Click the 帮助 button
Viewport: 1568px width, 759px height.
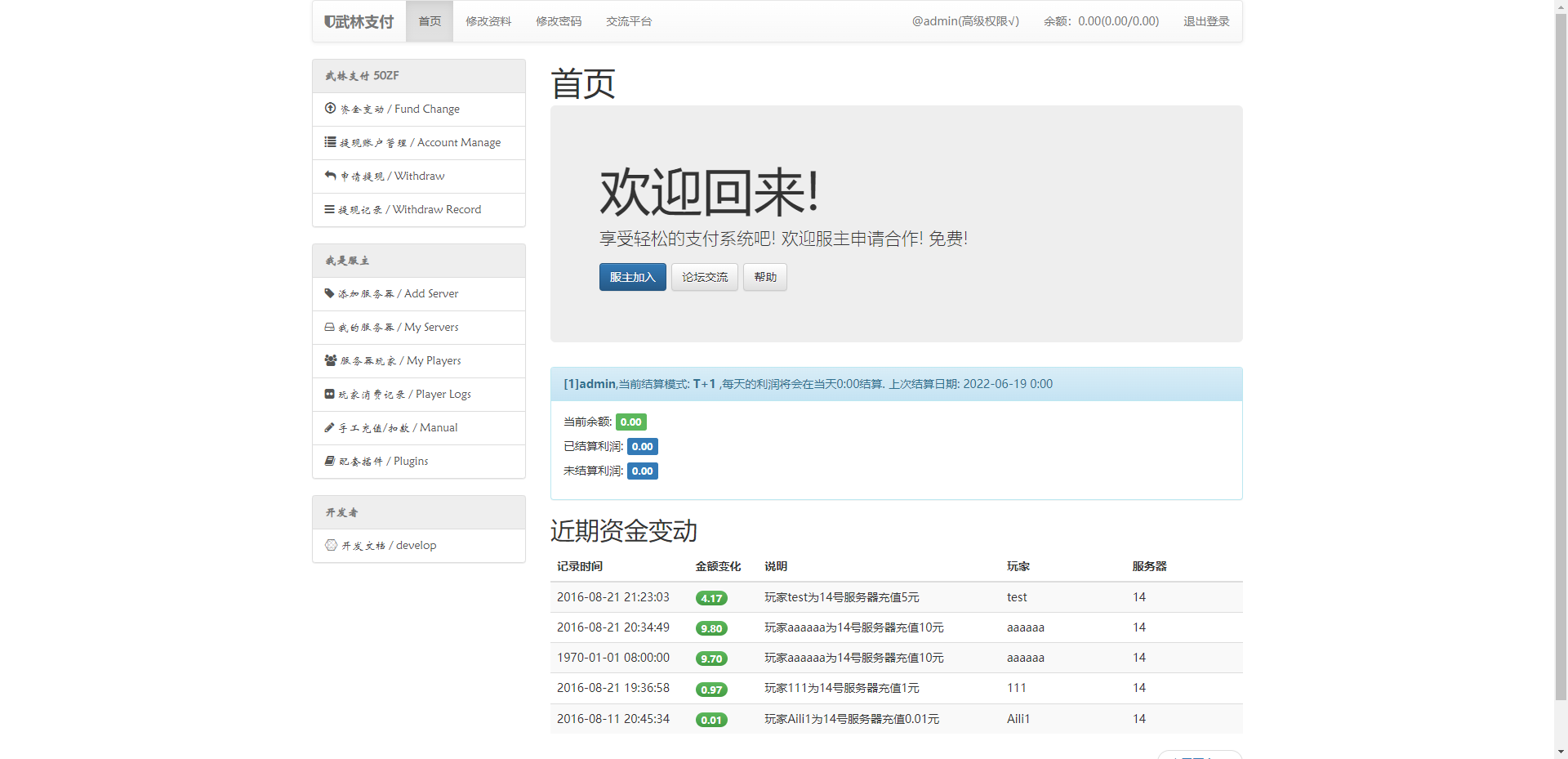[x=765, y=277]
